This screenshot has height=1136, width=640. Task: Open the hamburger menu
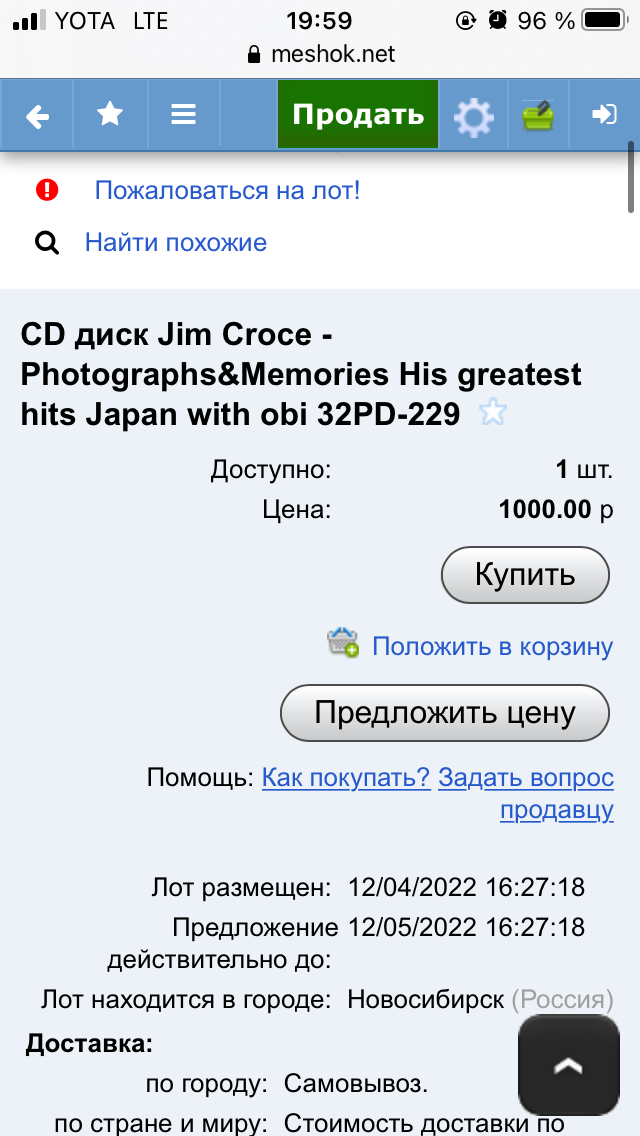[183, 114]
